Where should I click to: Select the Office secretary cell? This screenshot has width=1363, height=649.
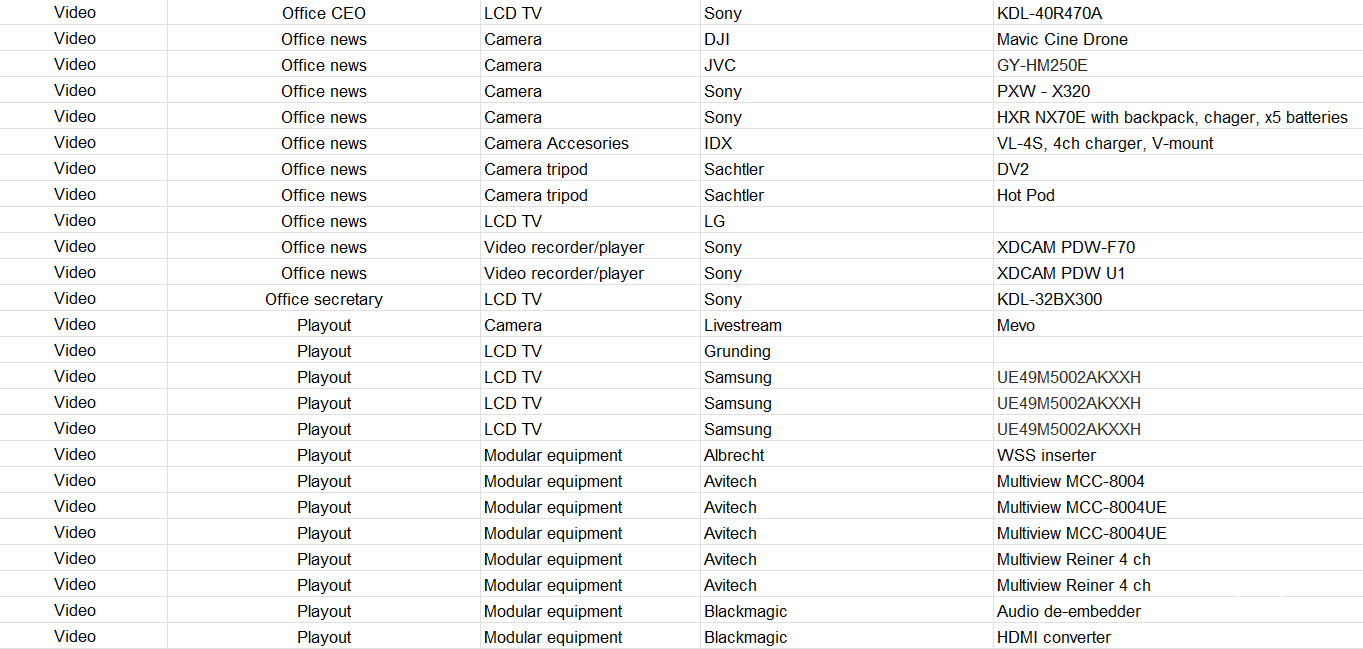click(x=323, y=299)
